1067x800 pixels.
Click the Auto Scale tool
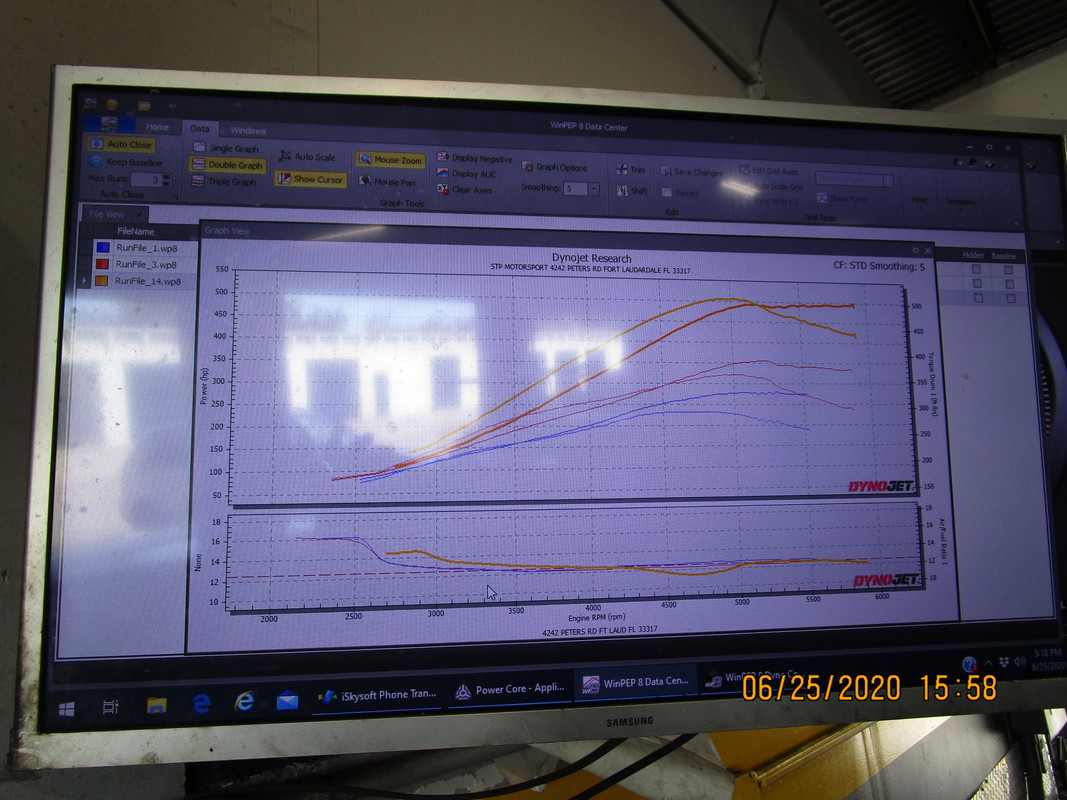tap(306, 156)
